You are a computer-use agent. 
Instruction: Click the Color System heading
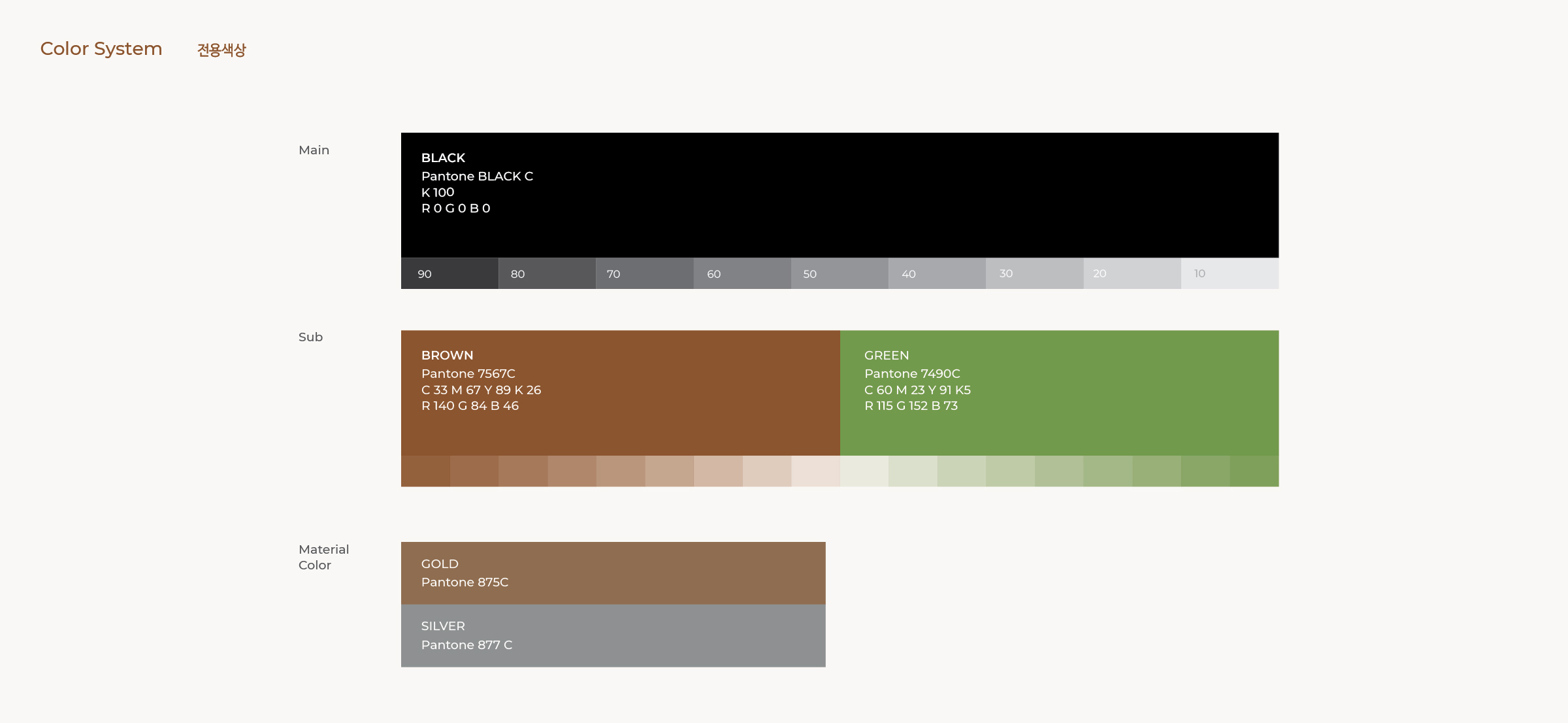coord(101,49)
